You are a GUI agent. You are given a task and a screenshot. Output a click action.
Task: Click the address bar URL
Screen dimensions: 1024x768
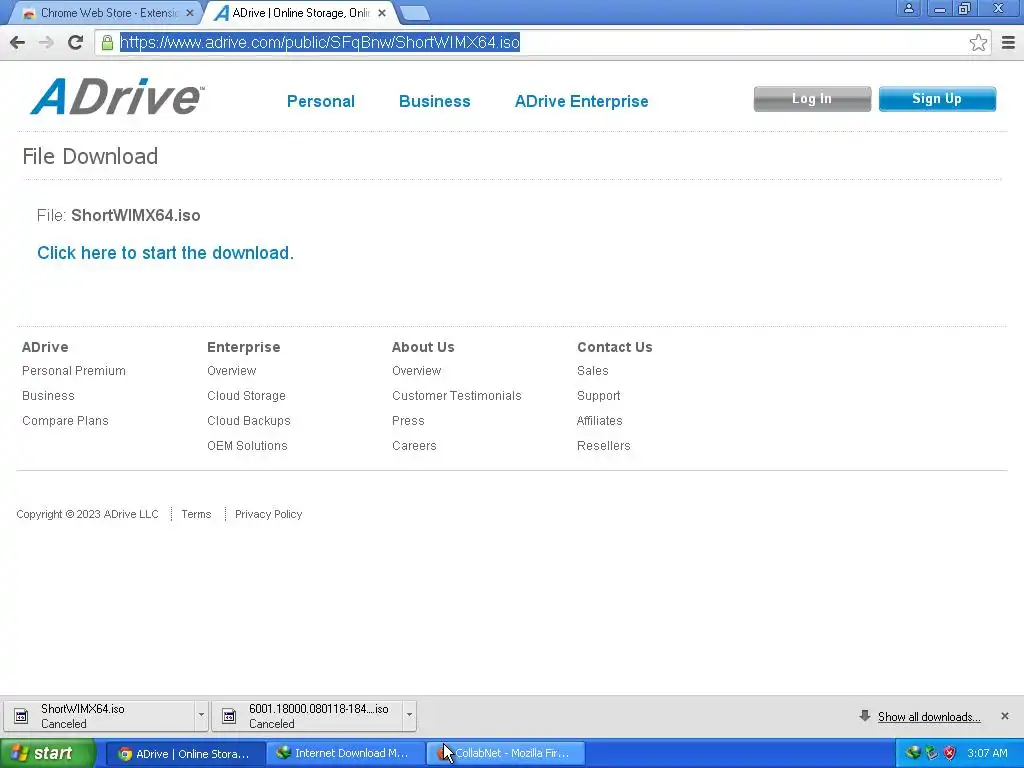[319, 42]
